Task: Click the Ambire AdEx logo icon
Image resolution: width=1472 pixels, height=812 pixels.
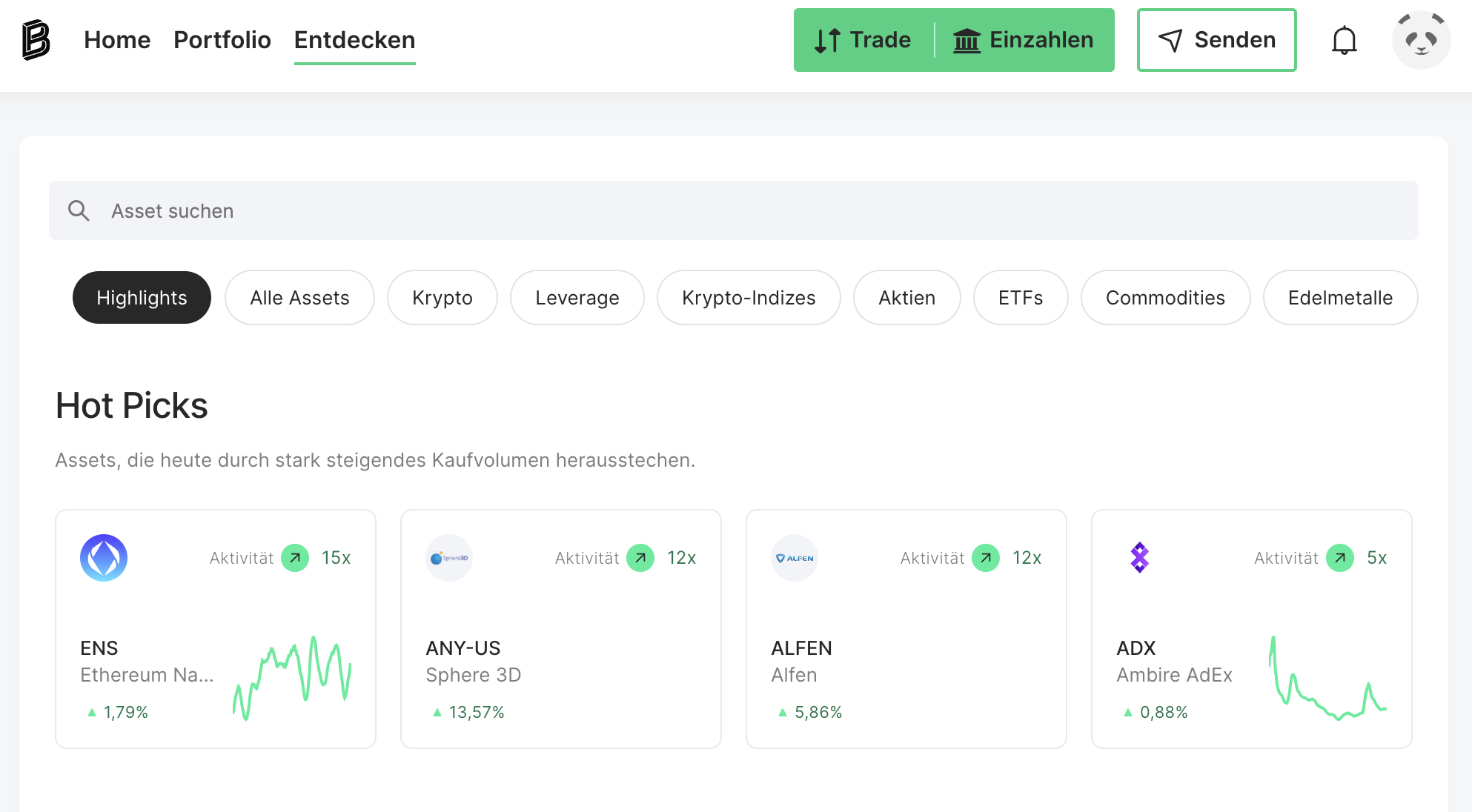Action: (x=1139, y=558)
